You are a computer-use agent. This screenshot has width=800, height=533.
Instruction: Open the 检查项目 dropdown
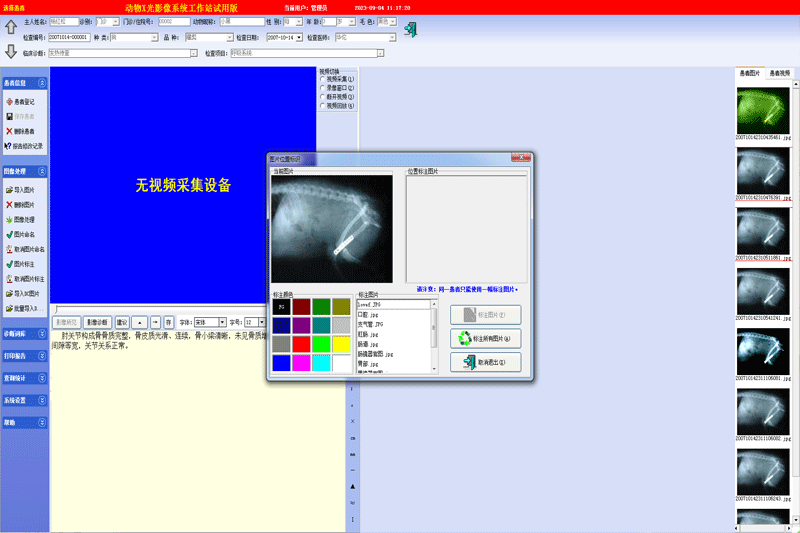[380, 53]
